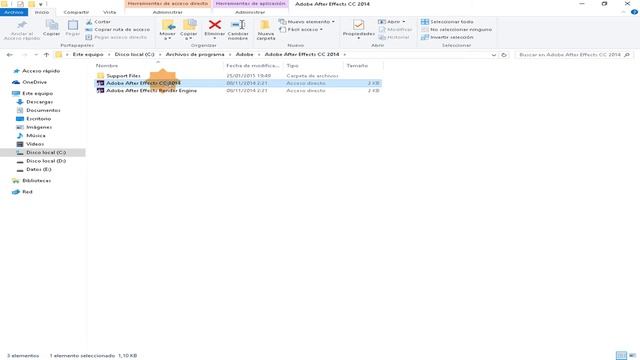Open Documentos in the sidebar
This screenshot has width=640, height=360.
click(43, 110)
